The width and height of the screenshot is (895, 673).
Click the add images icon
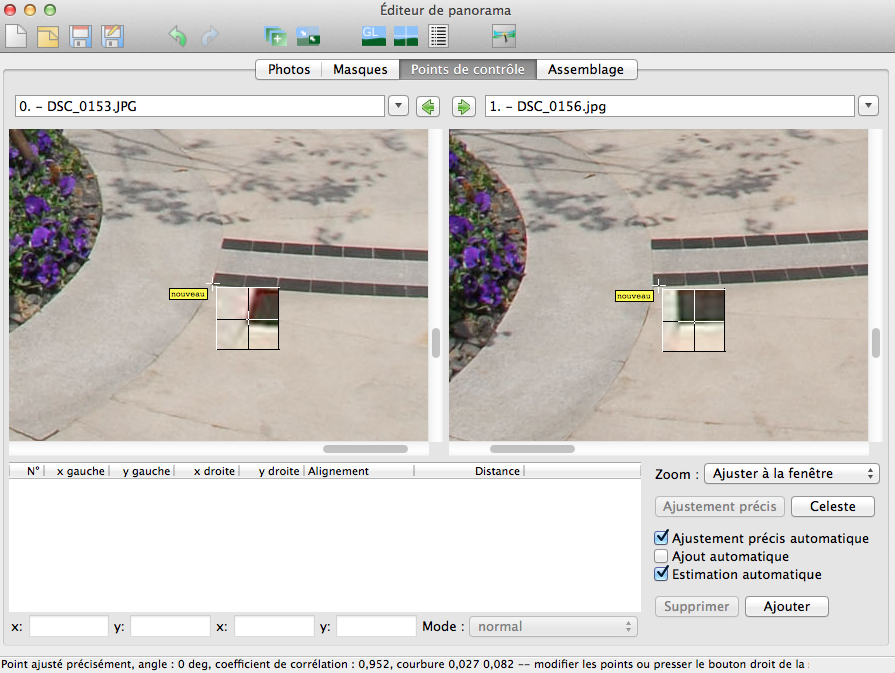click(276, 37)
